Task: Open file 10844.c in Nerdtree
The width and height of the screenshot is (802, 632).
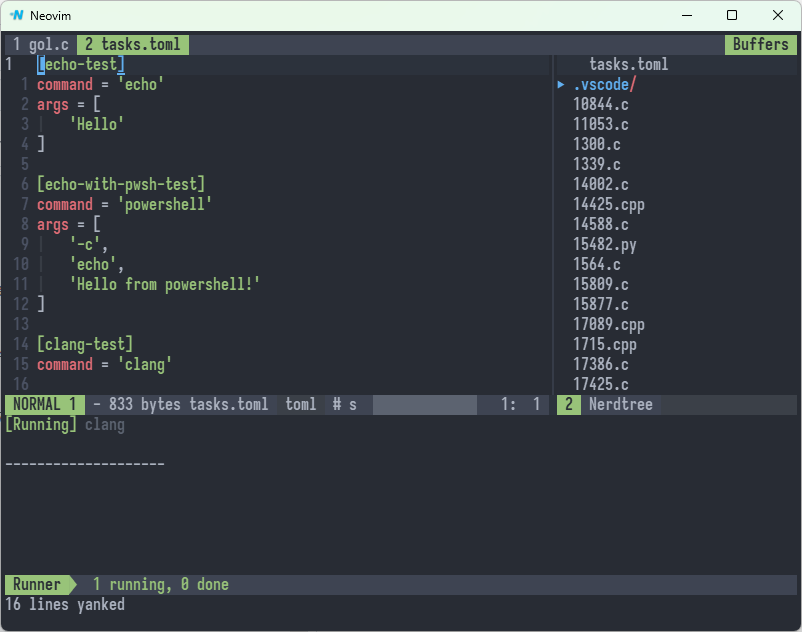Action: (600, 104)
